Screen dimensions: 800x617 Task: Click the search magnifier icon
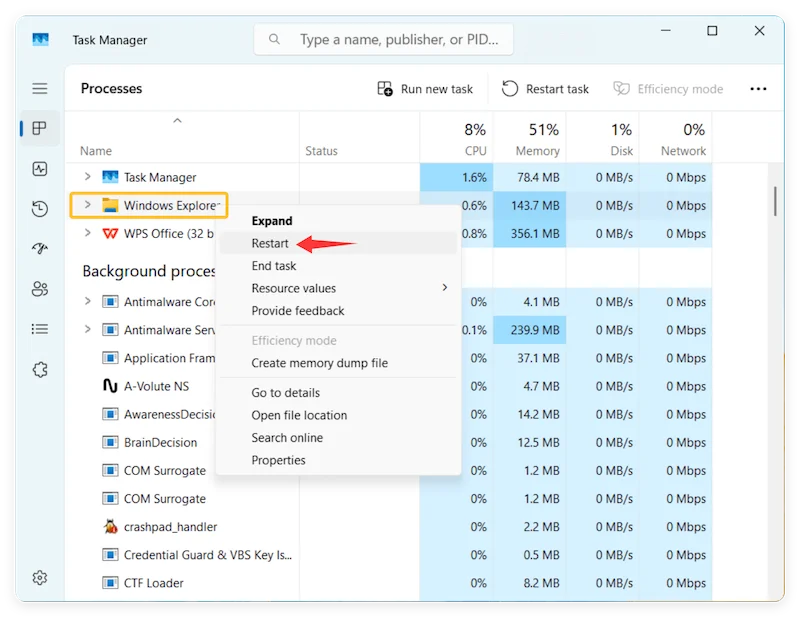tap(274, 39)
